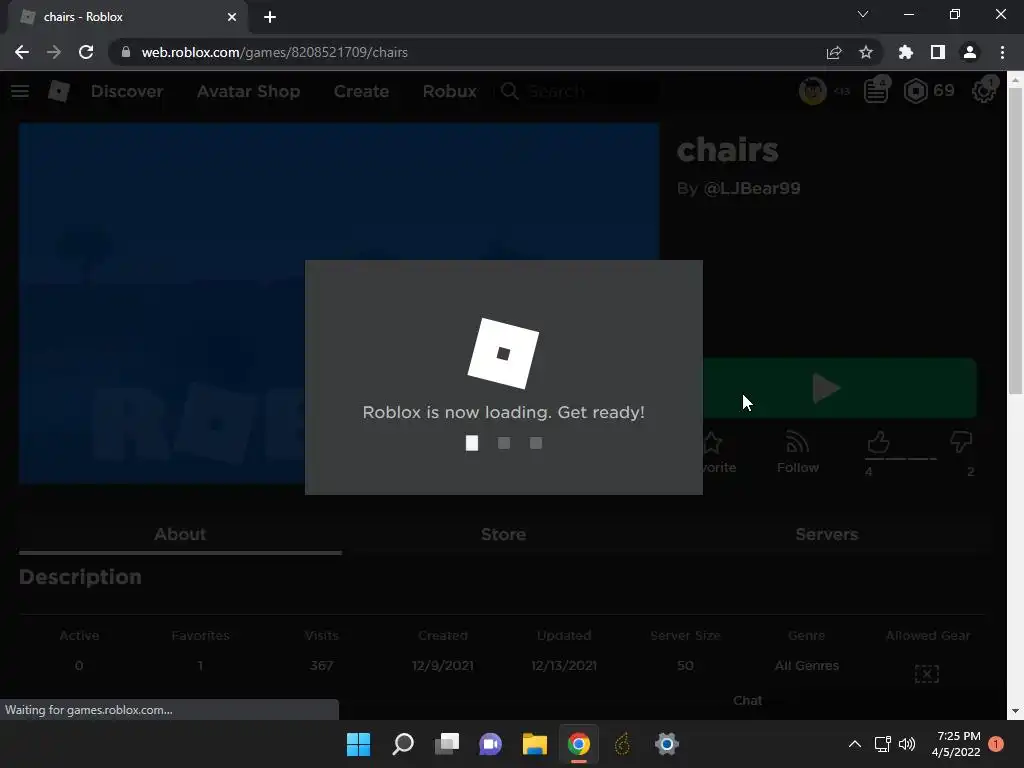Open Create in Roblox navigation
Image resolution: width=1024 pixels, height=768 pixels.
pyautogui.click(x=361, y=91)
